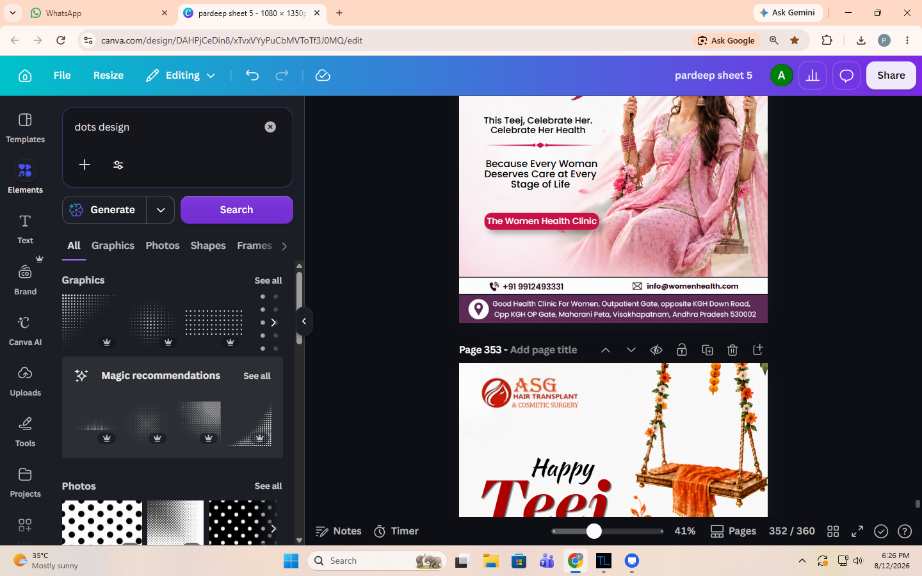Screen dimensions: 922x576
Task: Collapse the side panel with arrow handle
Action: coord(304,322)
